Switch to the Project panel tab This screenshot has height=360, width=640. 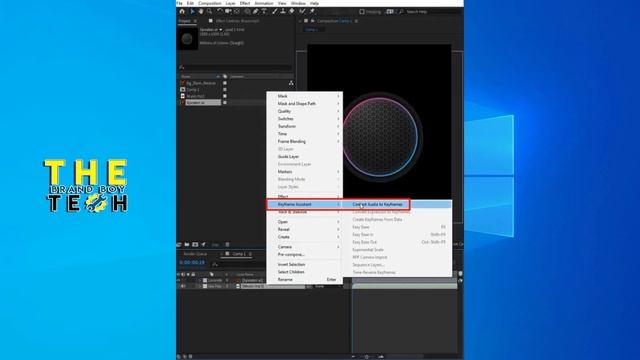184,21
